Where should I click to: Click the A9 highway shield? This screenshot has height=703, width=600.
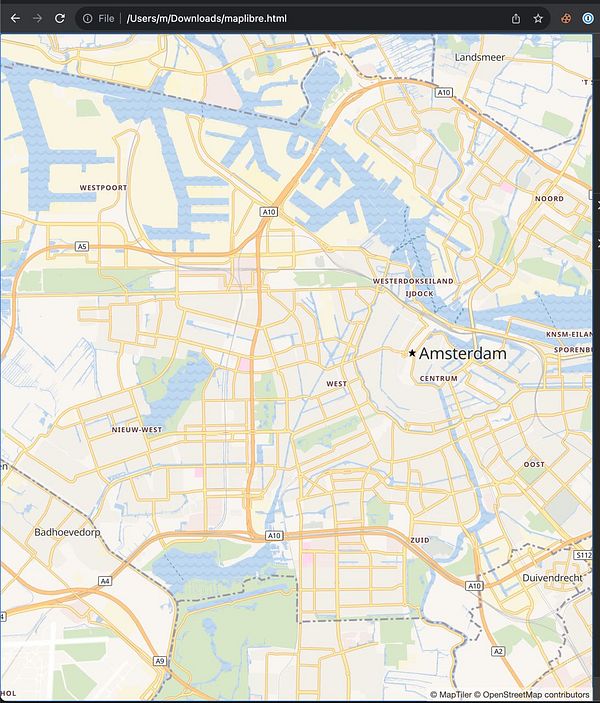click(160, 660)
